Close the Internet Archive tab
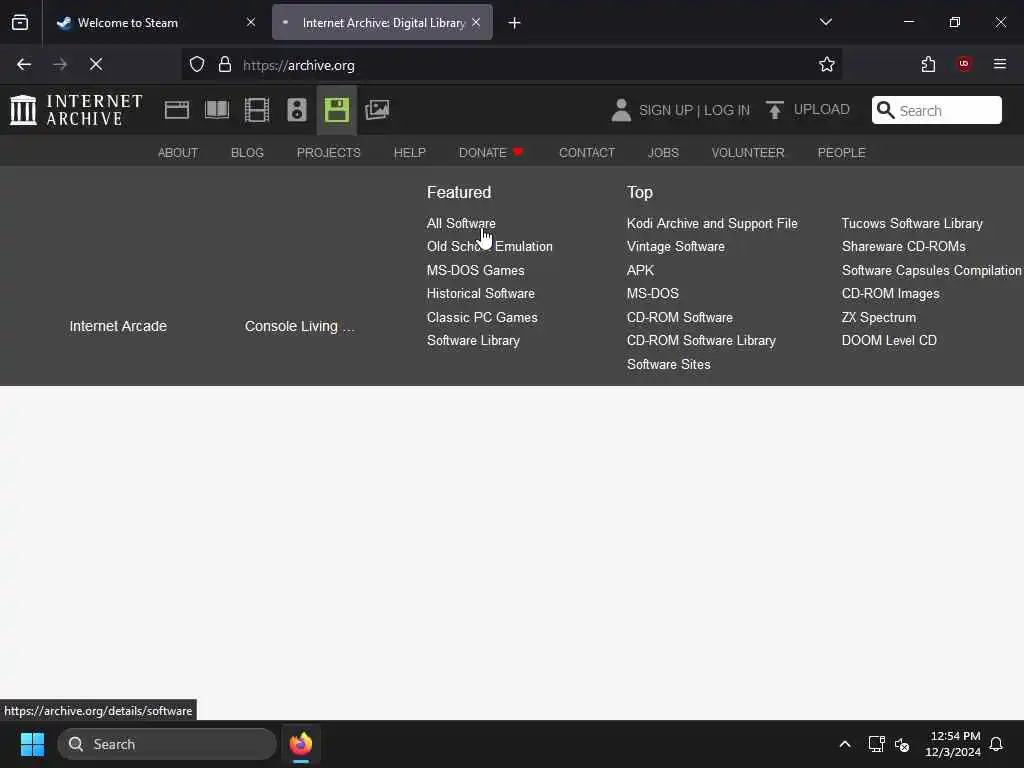 pyautogui.click(x=476, y=22)
